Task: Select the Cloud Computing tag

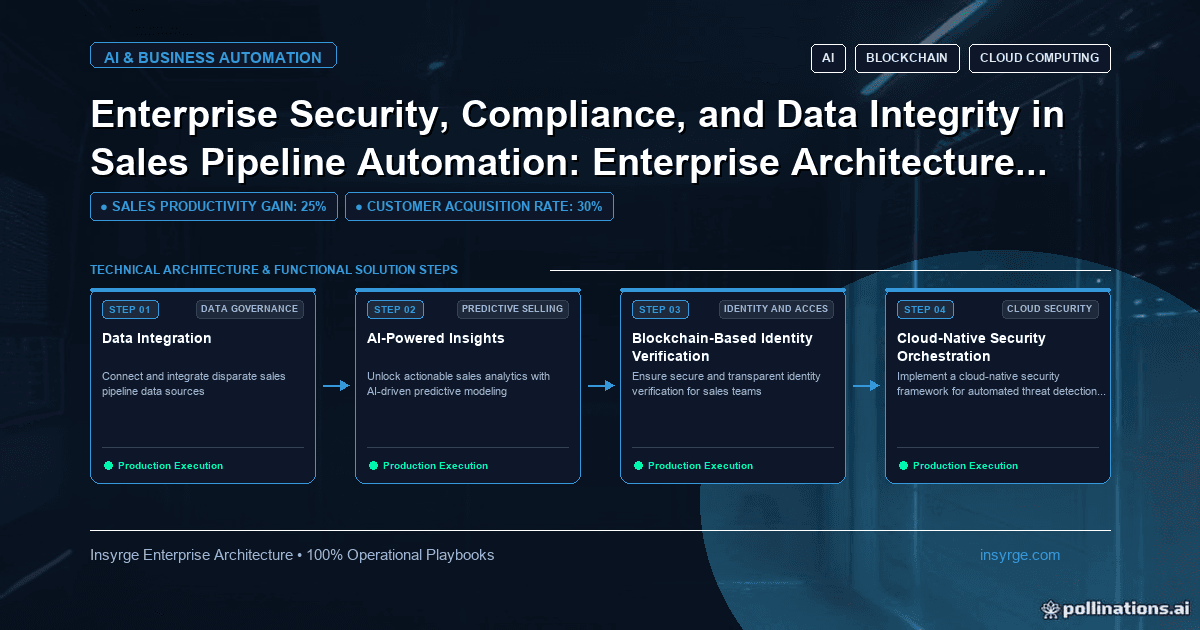Action: [x=1039, y=58]
